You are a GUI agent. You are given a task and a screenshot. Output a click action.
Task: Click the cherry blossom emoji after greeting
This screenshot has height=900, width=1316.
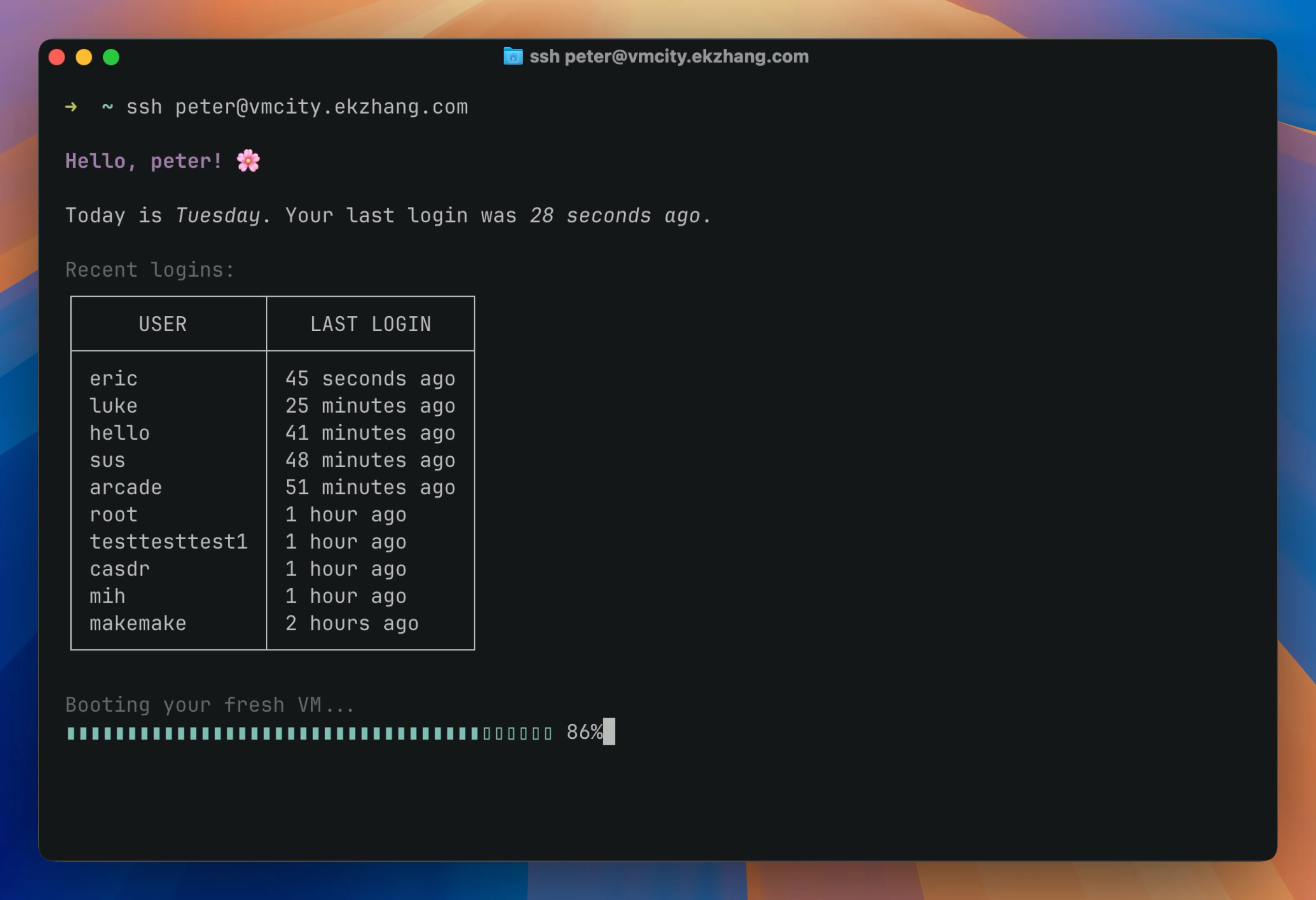(248, 161)
